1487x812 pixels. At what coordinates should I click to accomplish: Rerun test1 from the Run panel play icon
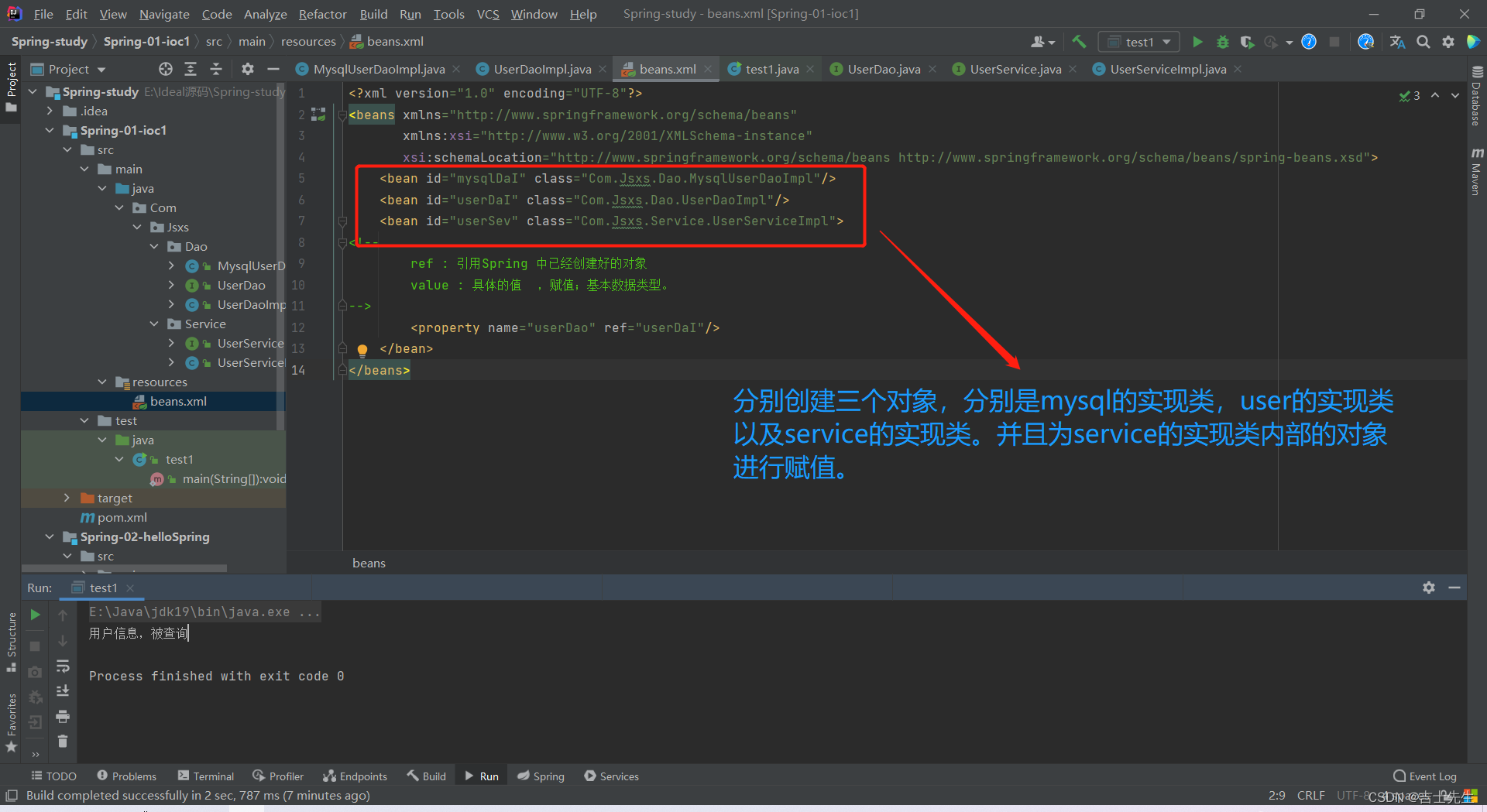(x=35, y=615)
